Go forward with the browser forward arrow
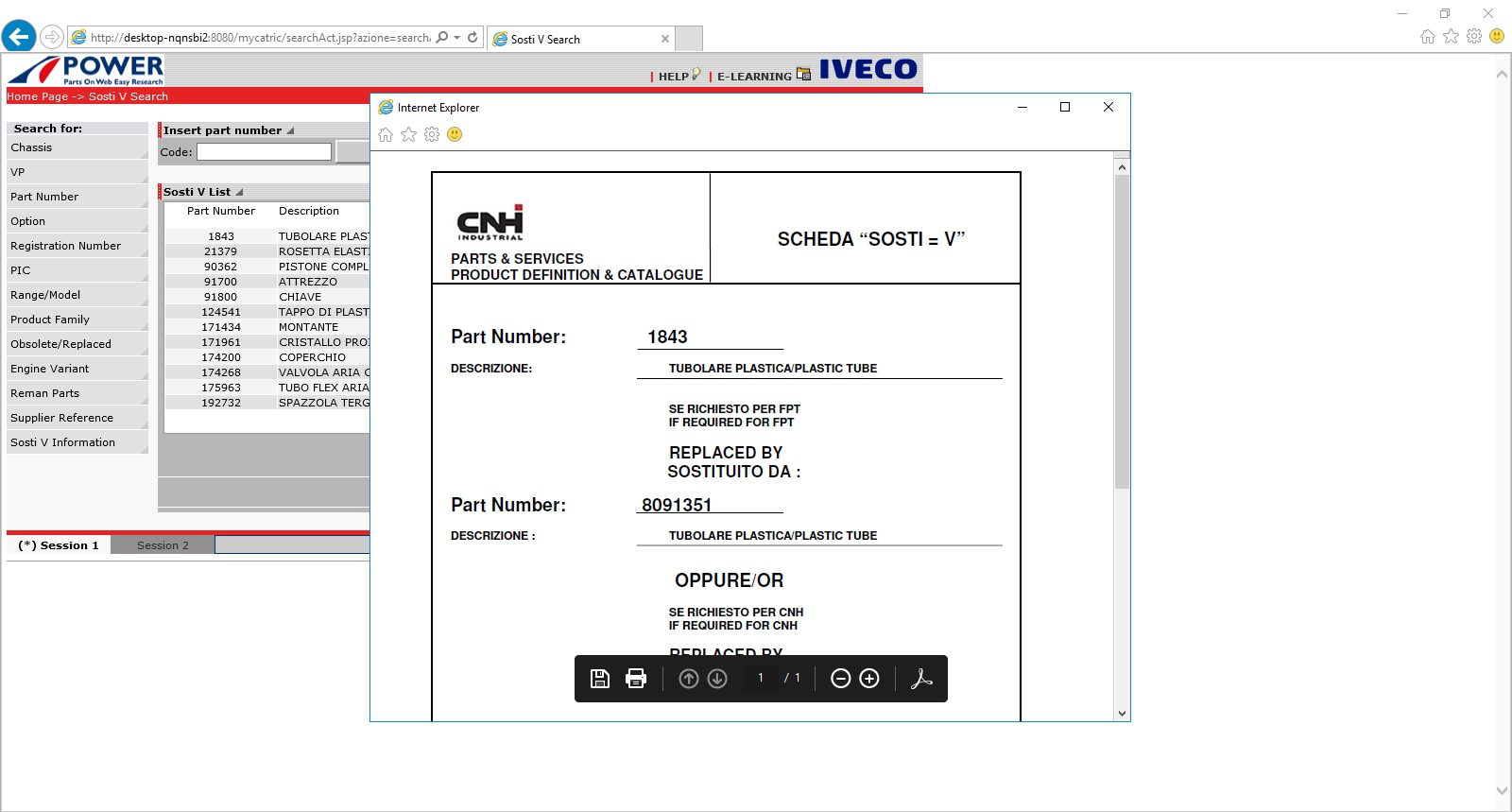The height and width of the screenshot is (812, 1512). tap(52, 38)
